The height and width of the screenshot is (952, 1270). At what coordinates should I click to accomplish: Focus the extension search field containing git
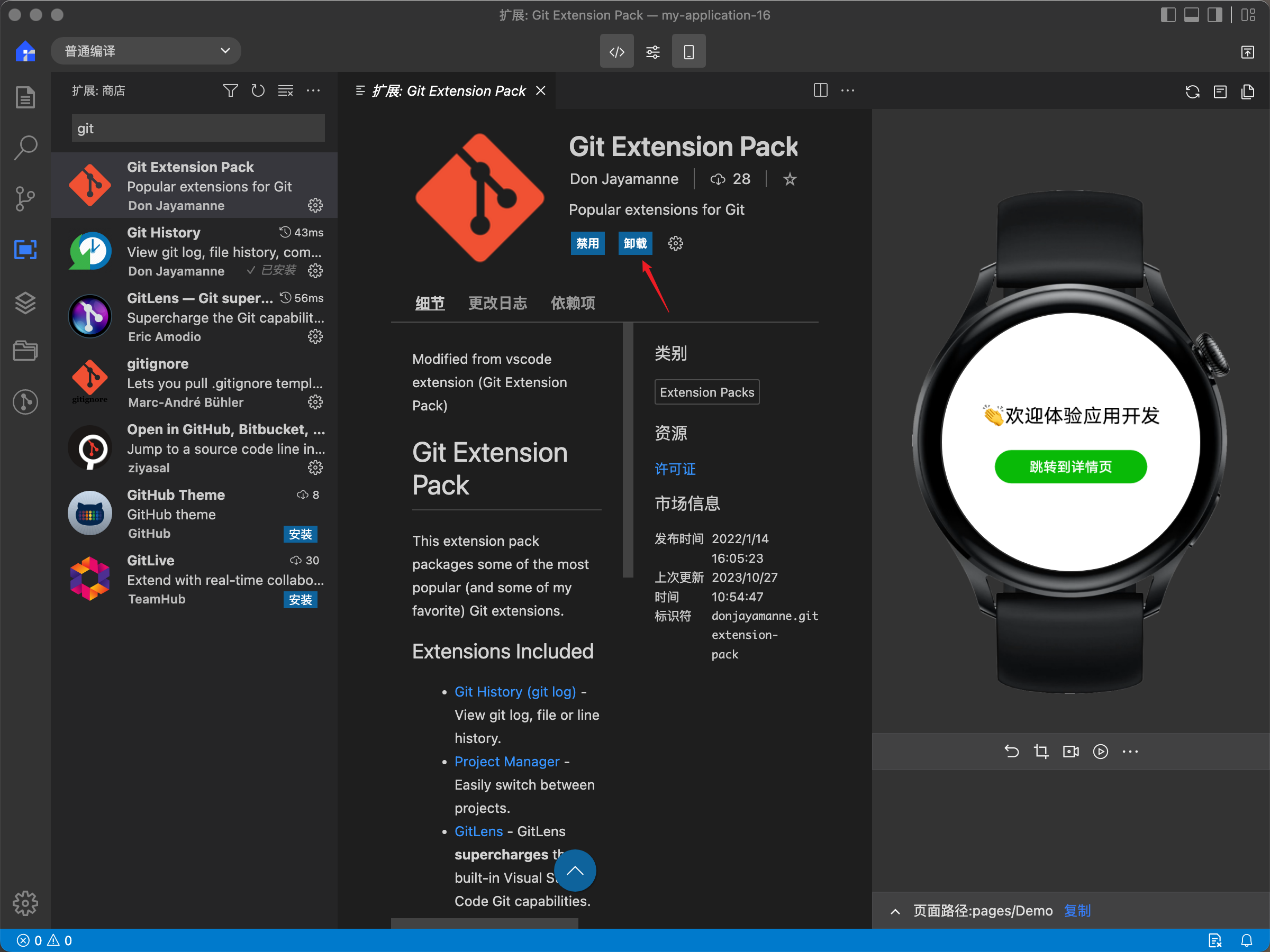[198, 128]
